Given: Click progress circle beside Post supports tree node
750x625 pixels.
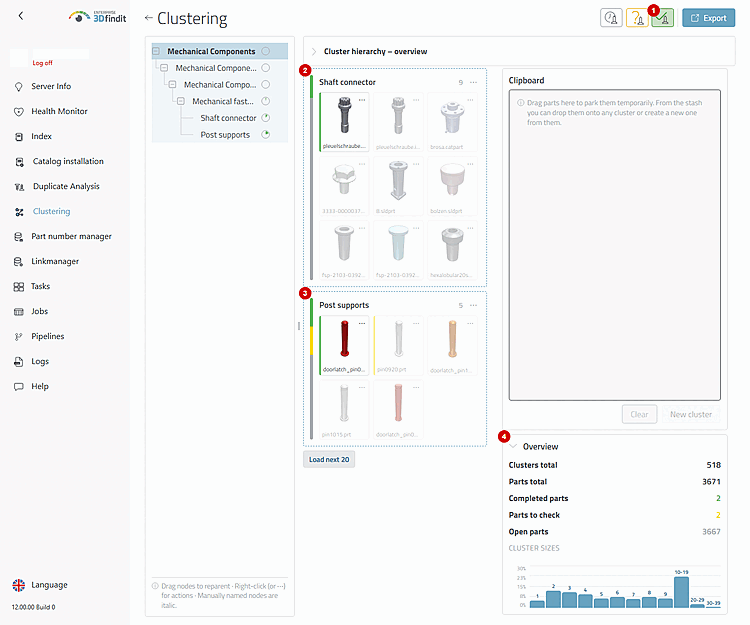Looking at the screenshot, I should pos(265,134).
